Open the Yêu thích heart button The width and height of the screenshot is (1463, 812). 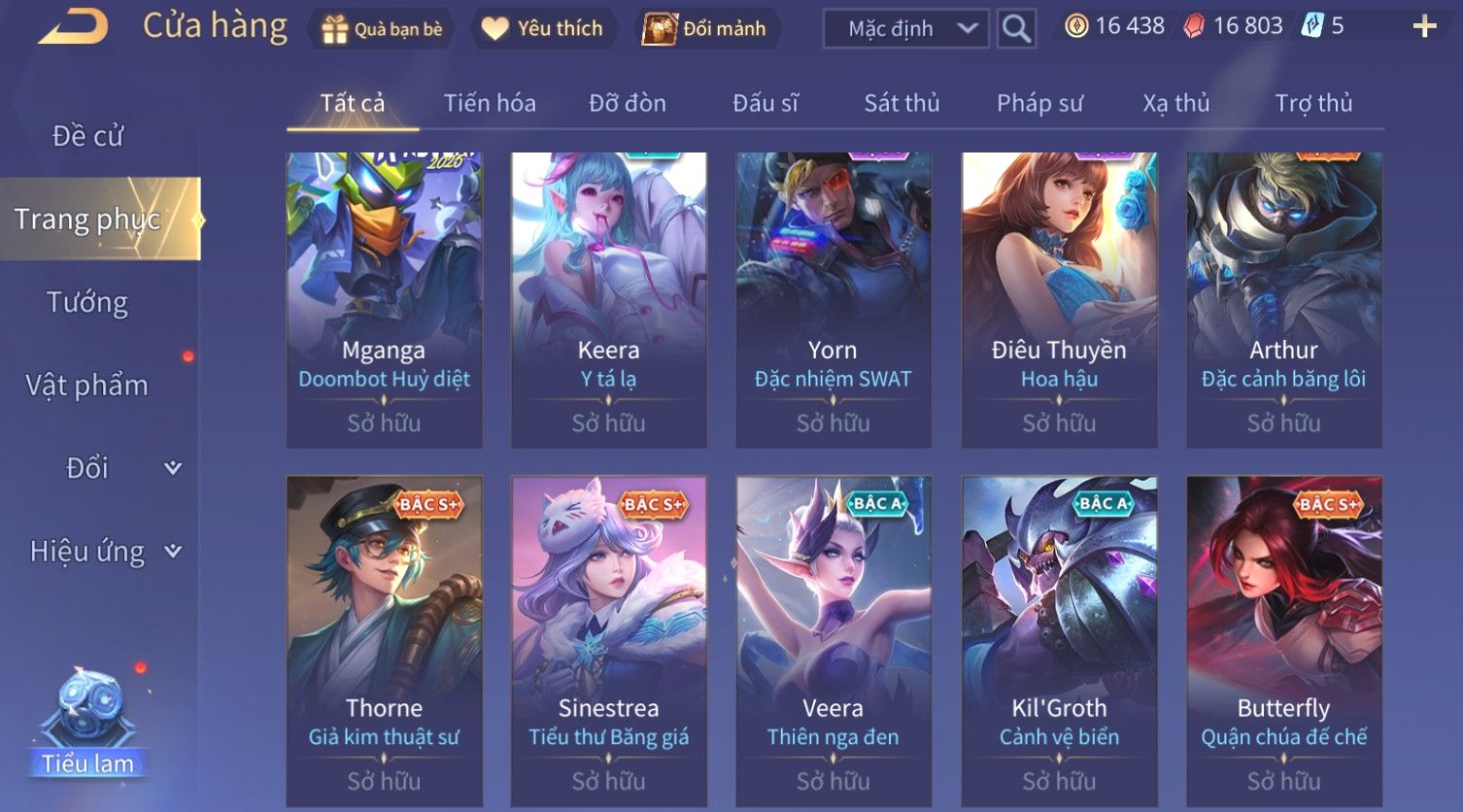tap(495, 29)
